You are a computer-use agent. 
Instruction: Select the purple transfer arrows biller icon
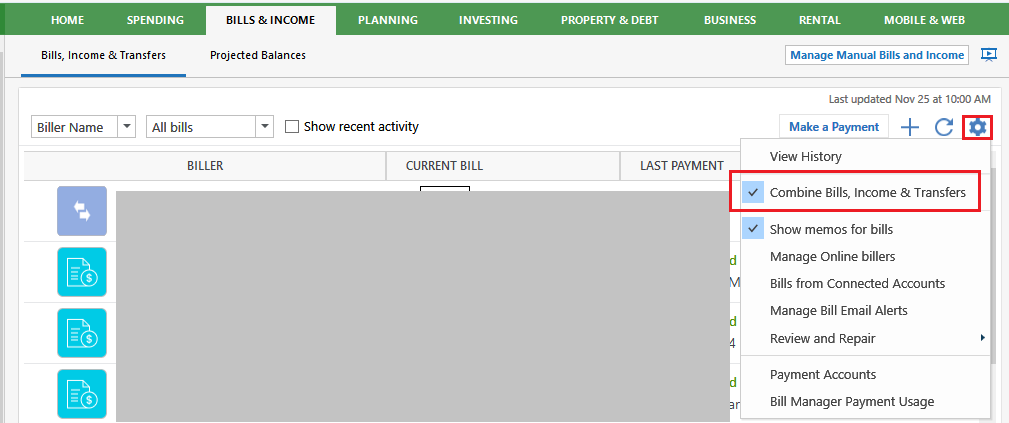point(82,211)
